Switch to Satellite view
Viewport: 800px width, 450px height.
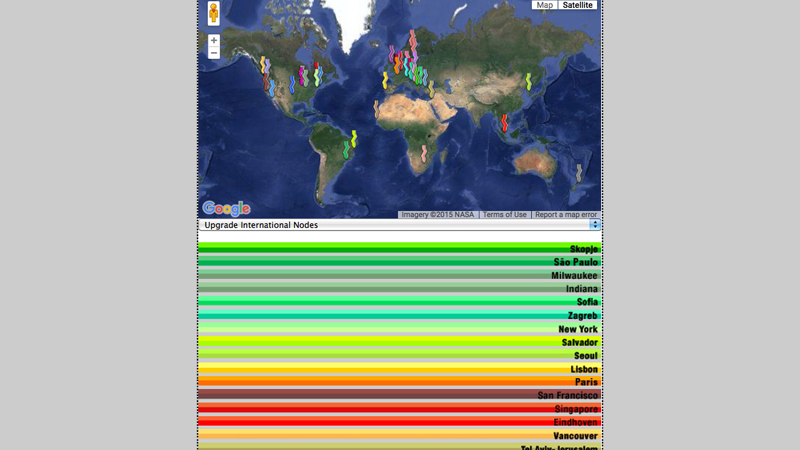(578, 5)
